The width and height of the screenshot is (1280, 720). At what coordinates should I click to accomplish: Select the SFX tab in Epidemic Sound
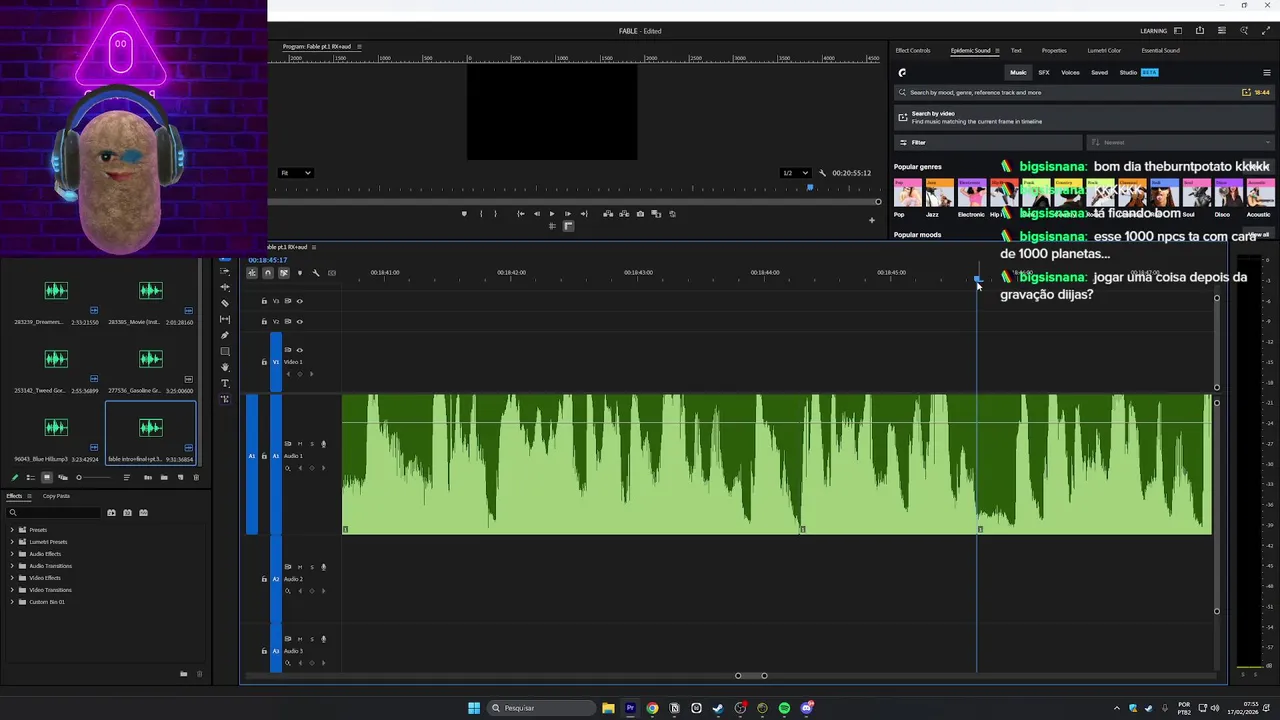[1044, 72]
